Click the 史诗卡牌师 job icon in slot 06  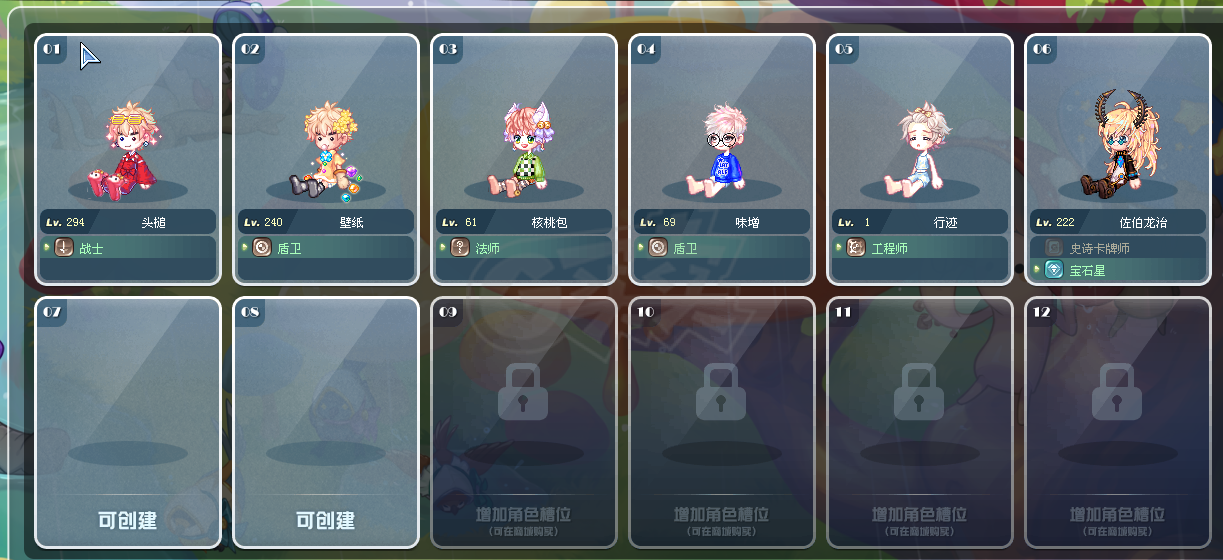1054,247
